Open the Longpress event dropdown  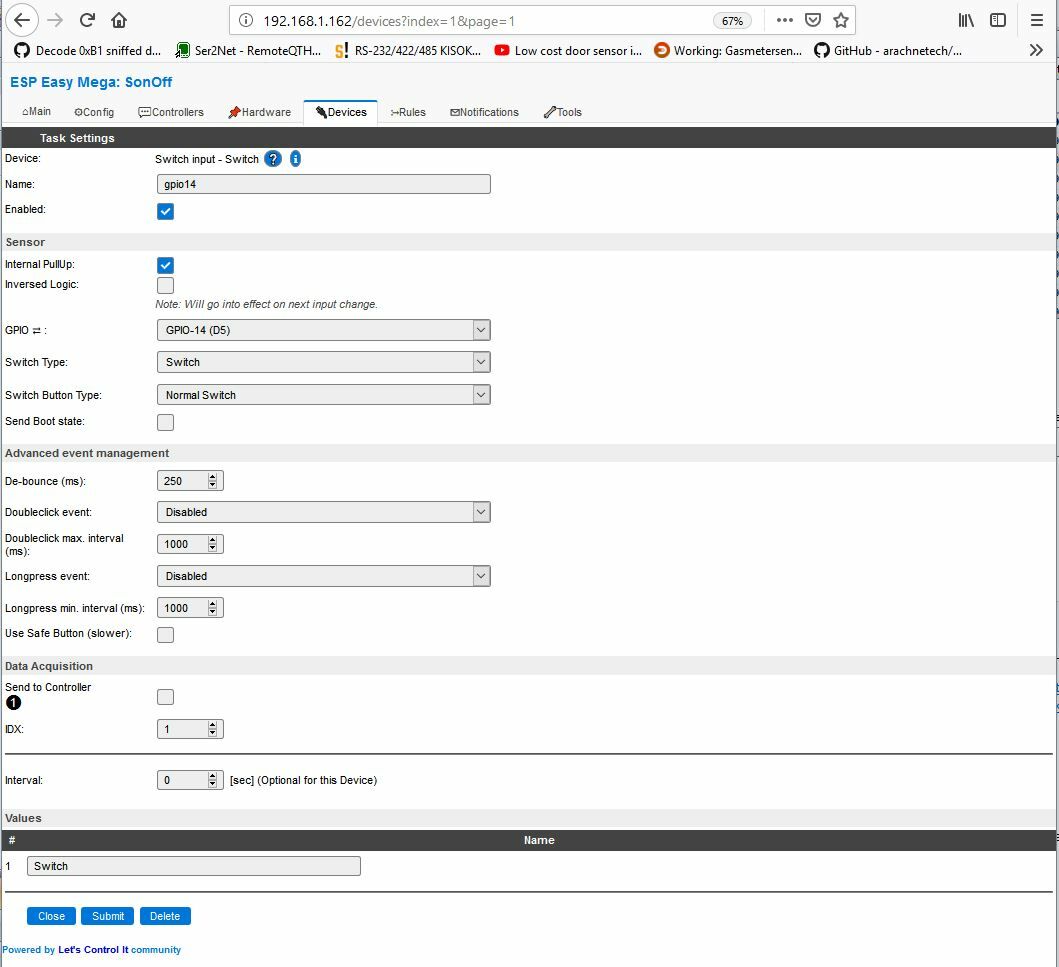(324, 576)
